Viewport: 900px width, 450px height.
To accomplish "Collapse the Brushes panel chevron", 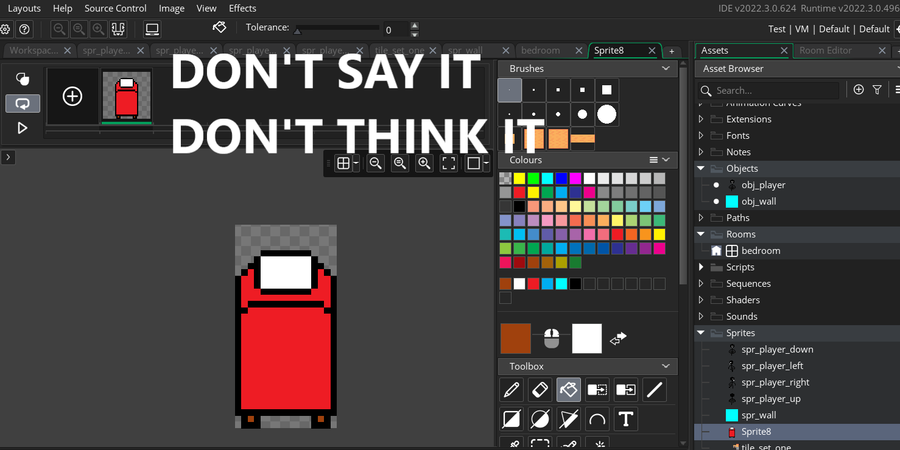I will coord(666,68).
